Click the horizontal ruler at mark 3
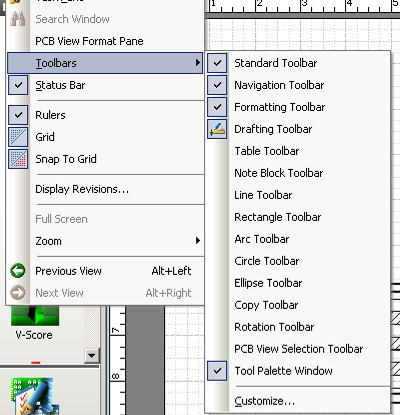The width and height of the screenshot is (400, 415). pyautogui.click(x=304, y=5)
